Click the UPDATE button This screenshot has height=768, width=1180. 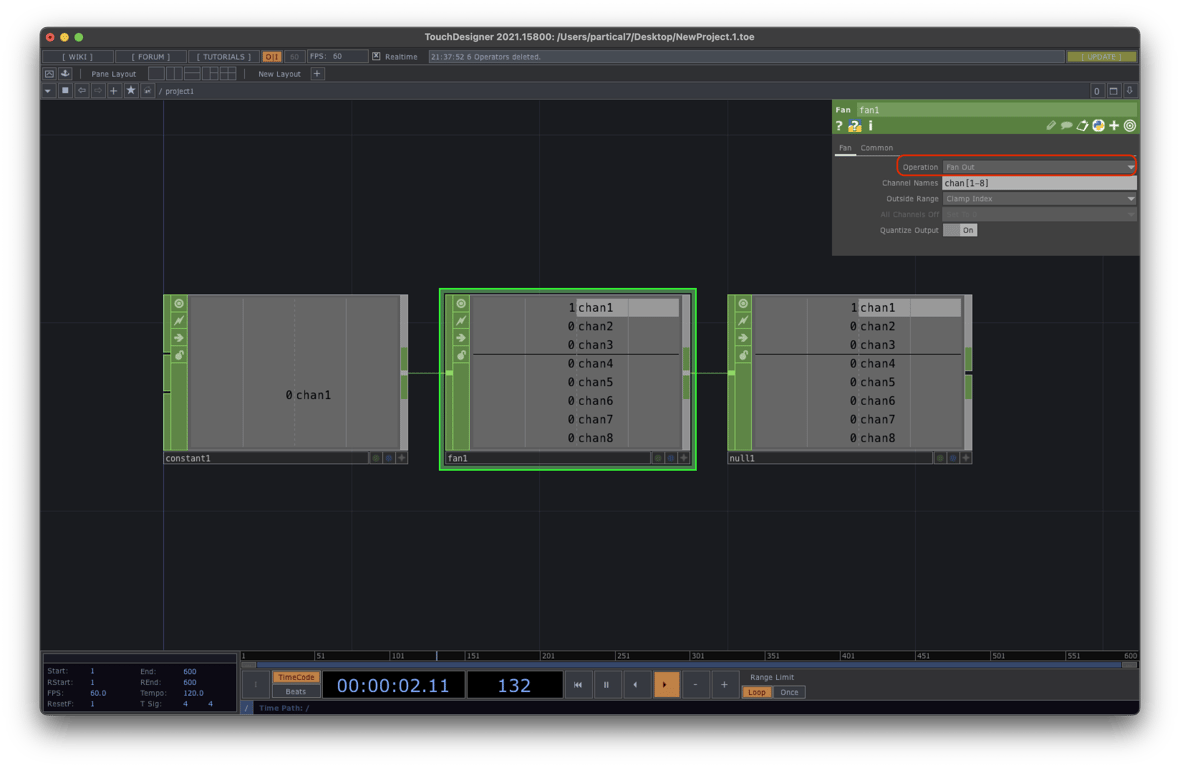click(1102, 56)
